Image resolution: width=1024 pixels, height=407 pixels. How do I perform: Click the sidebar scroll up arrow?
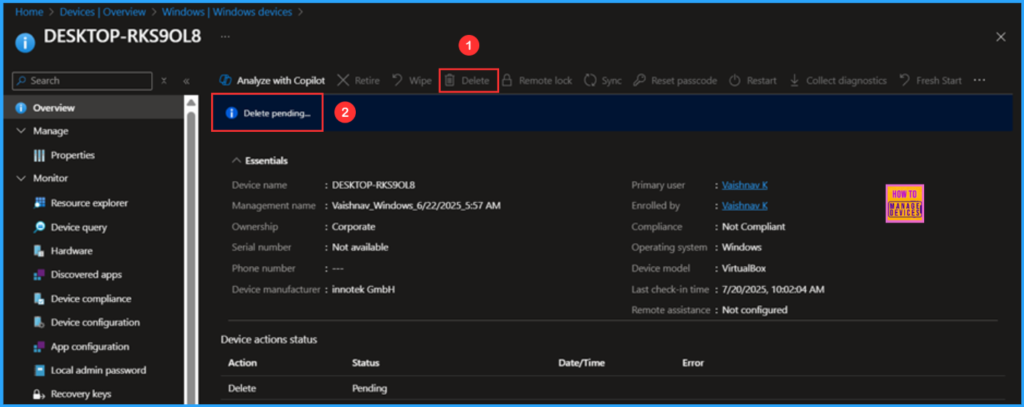point(191,102)
